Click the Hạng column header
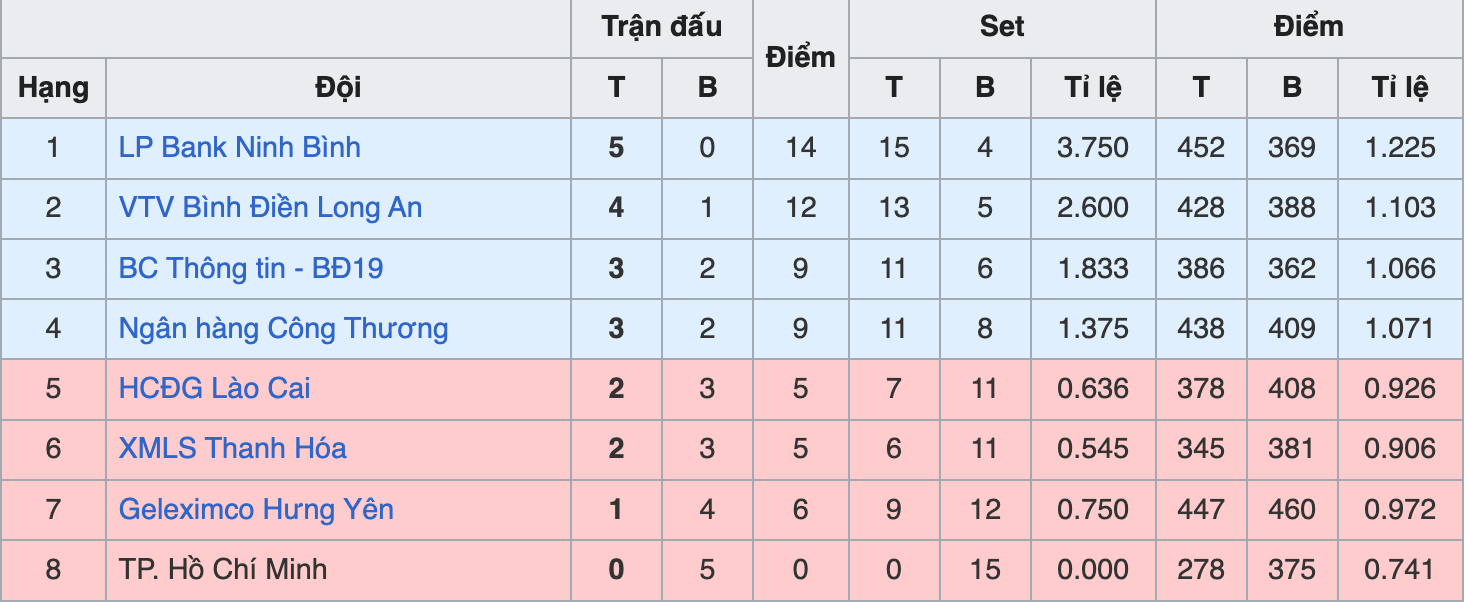Image resolution: width=1468 pixels, height=602 pixels. click(53, 88)
